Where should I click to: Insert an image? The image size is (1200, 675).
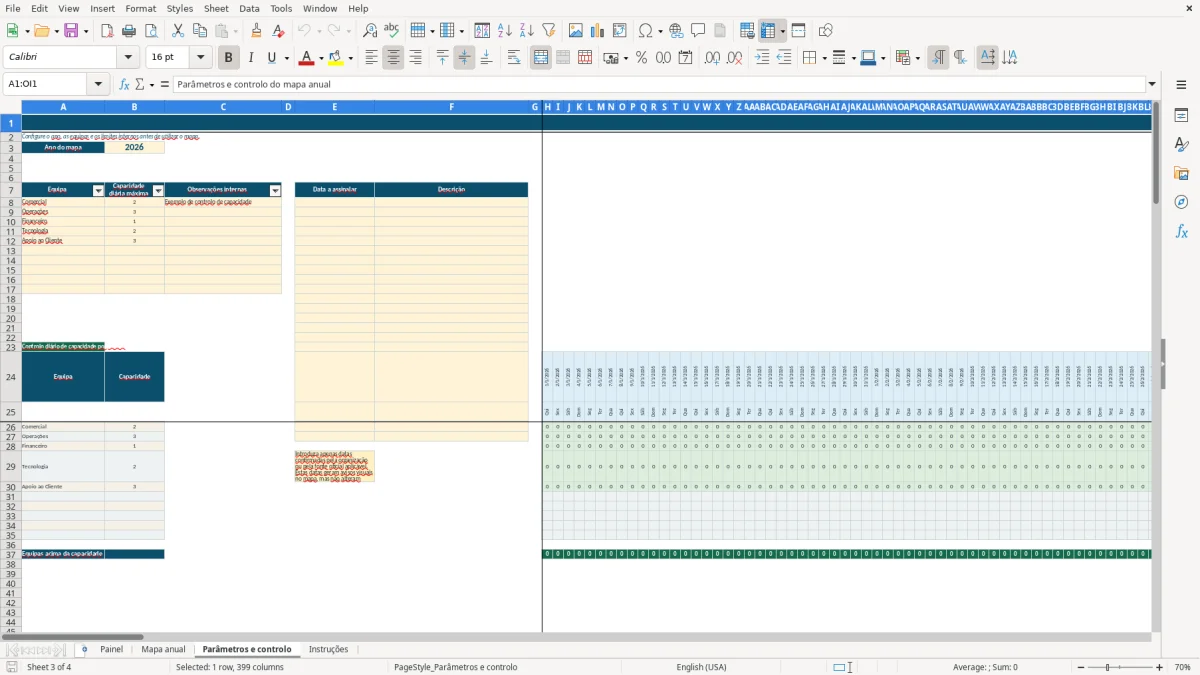pos(576,31)
